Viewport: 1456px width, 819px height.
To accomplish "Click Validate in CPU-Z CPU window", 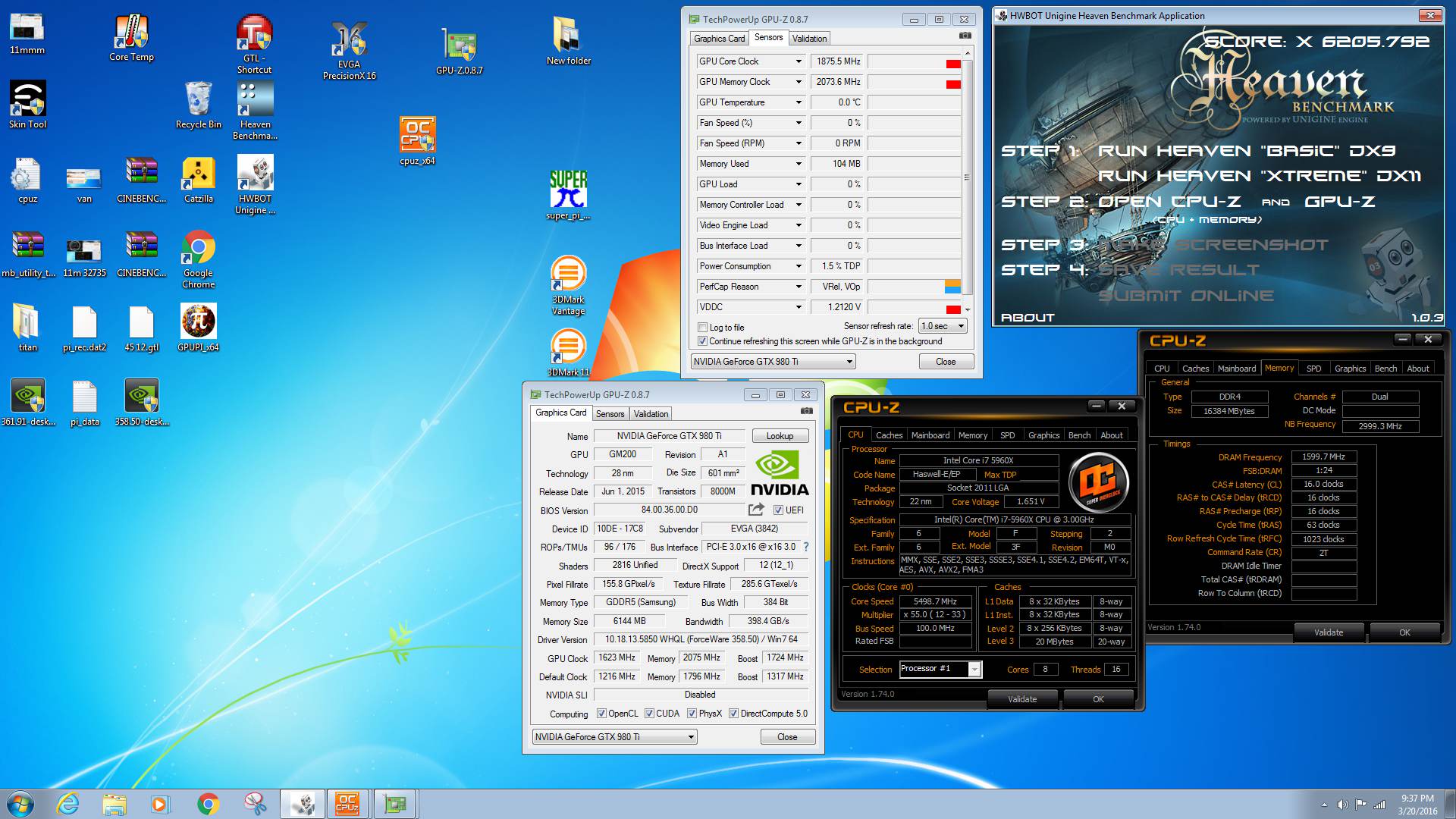I will [x=1022, y=699].
